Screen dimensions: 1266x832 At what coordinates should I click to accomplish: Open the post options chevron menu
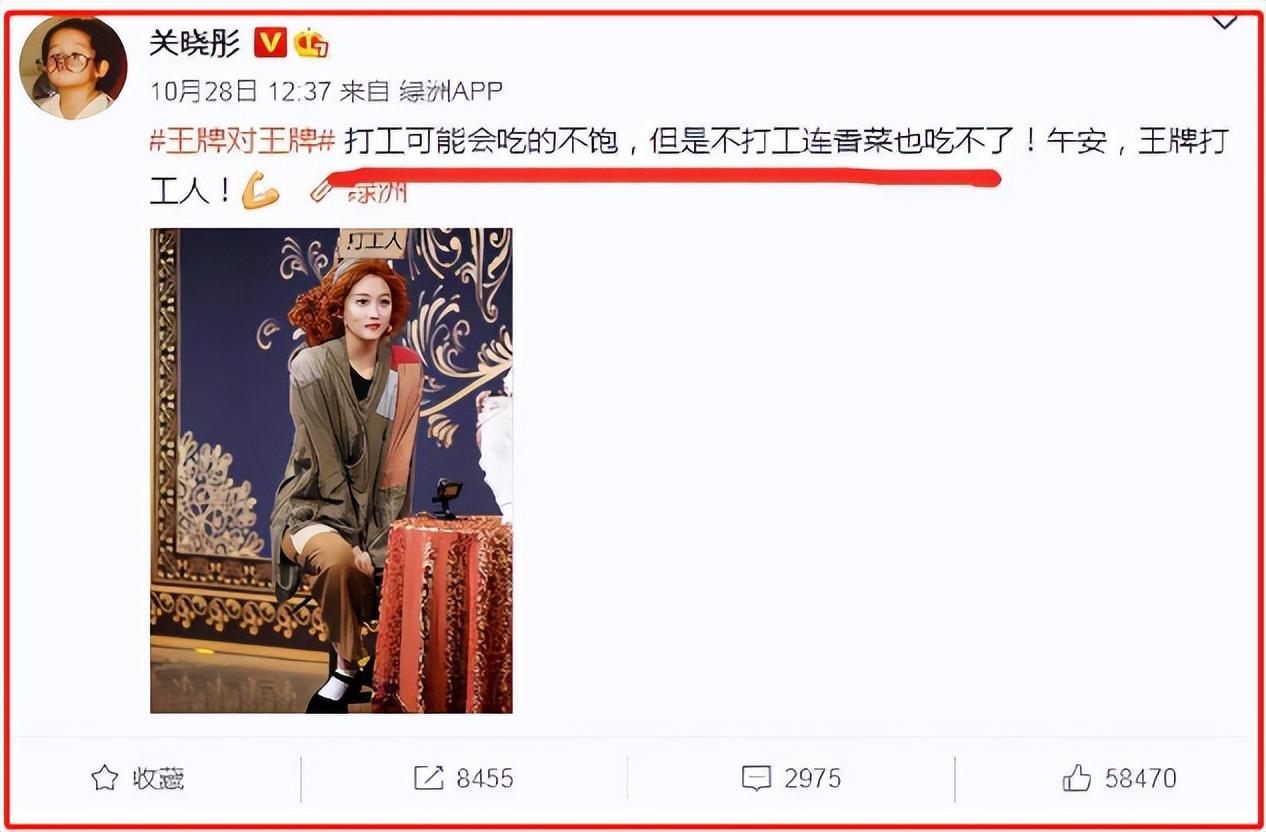point(1224,22)
